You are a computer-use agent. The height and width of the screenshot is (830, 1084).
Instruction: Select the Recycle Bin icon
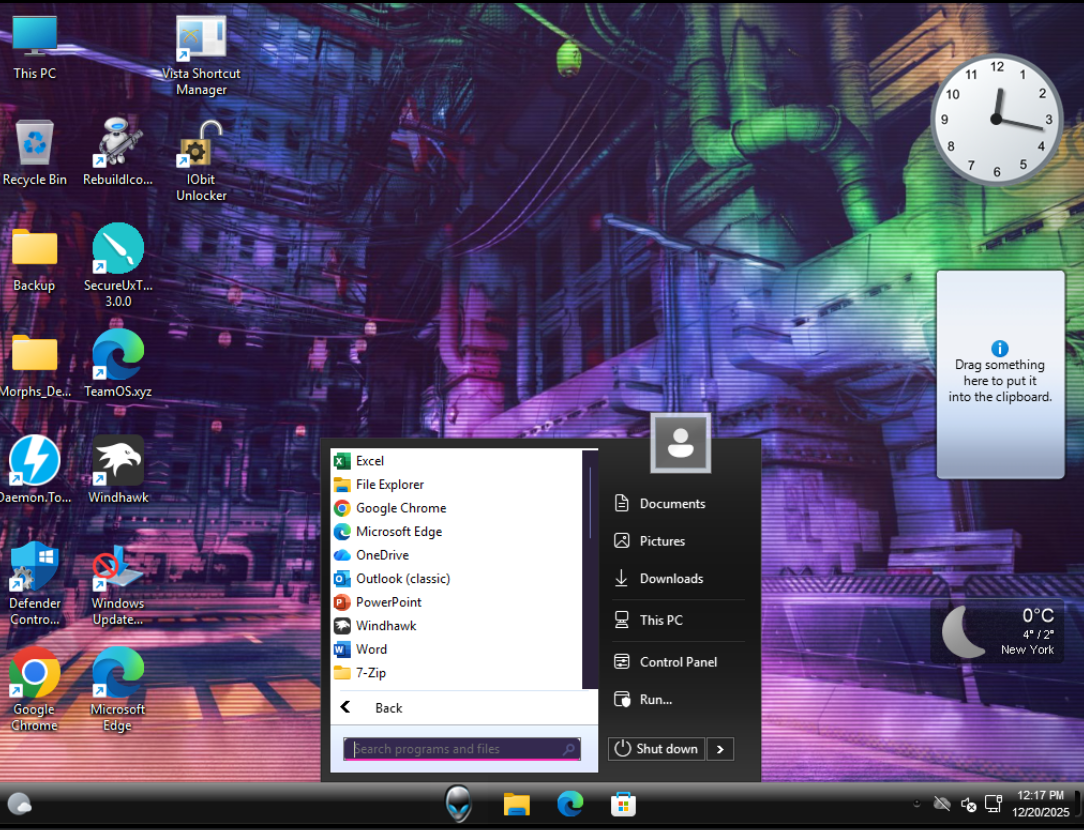point(35,152)
